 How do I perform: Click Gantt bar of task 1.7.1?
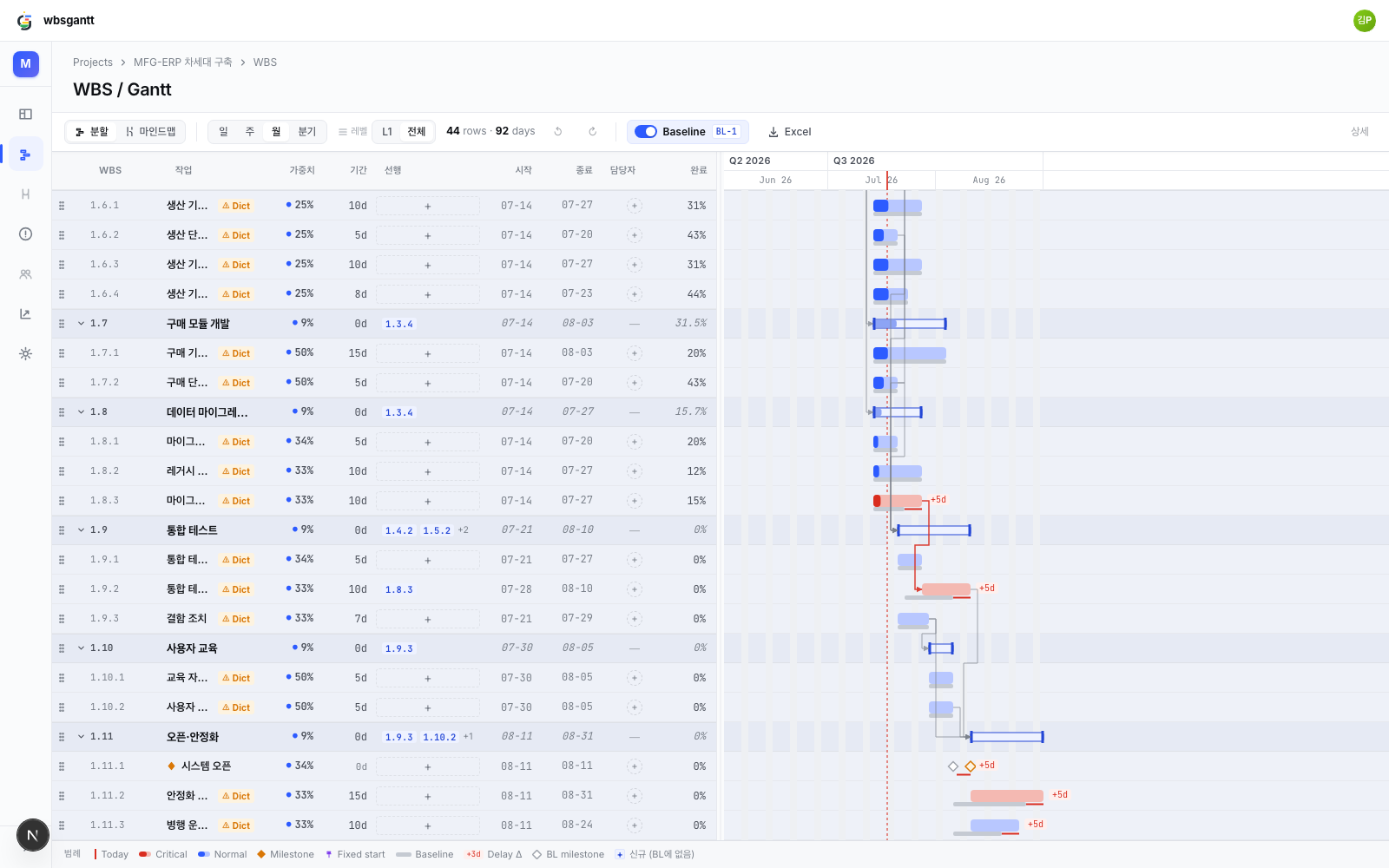pyautogui.click(x=910, y=353)
